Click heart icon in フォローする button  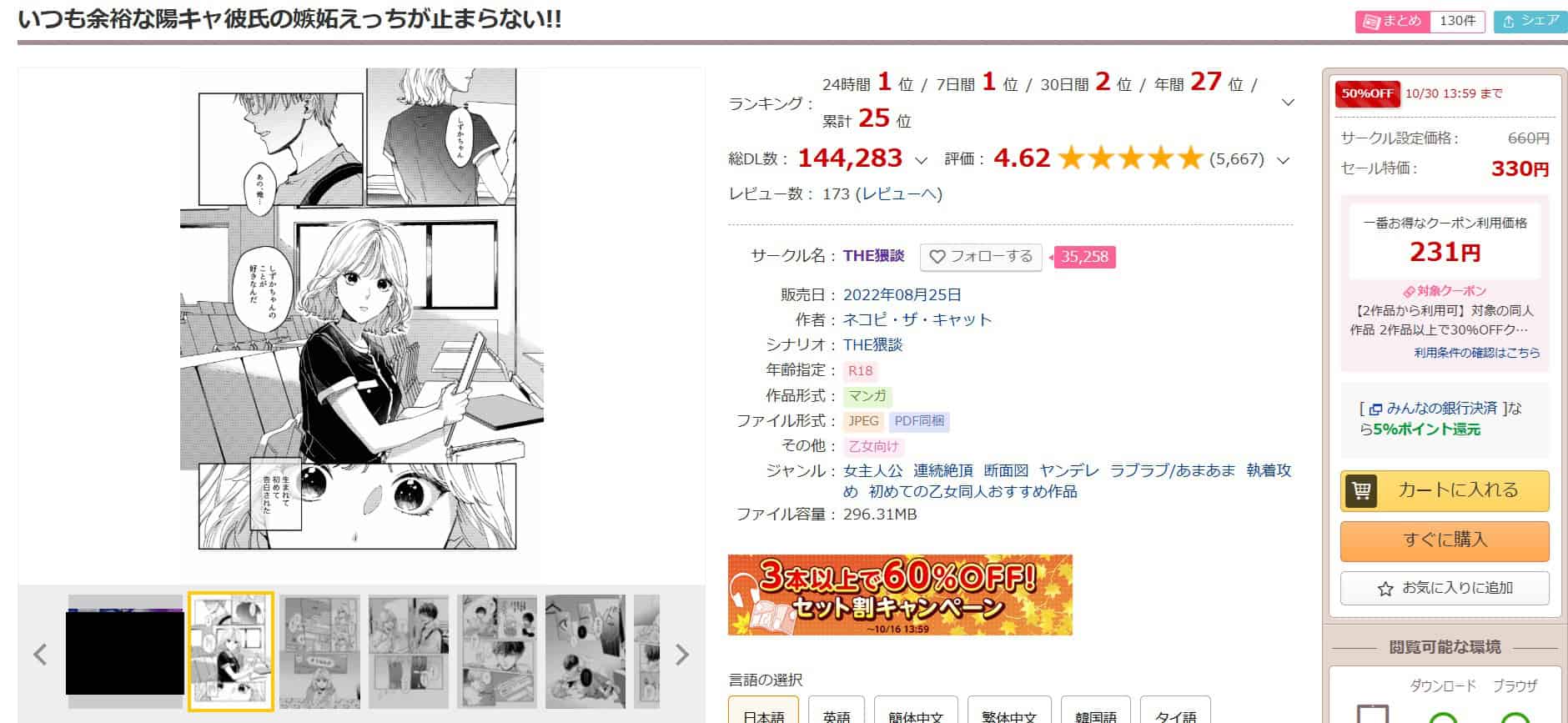tap(937, 257)
